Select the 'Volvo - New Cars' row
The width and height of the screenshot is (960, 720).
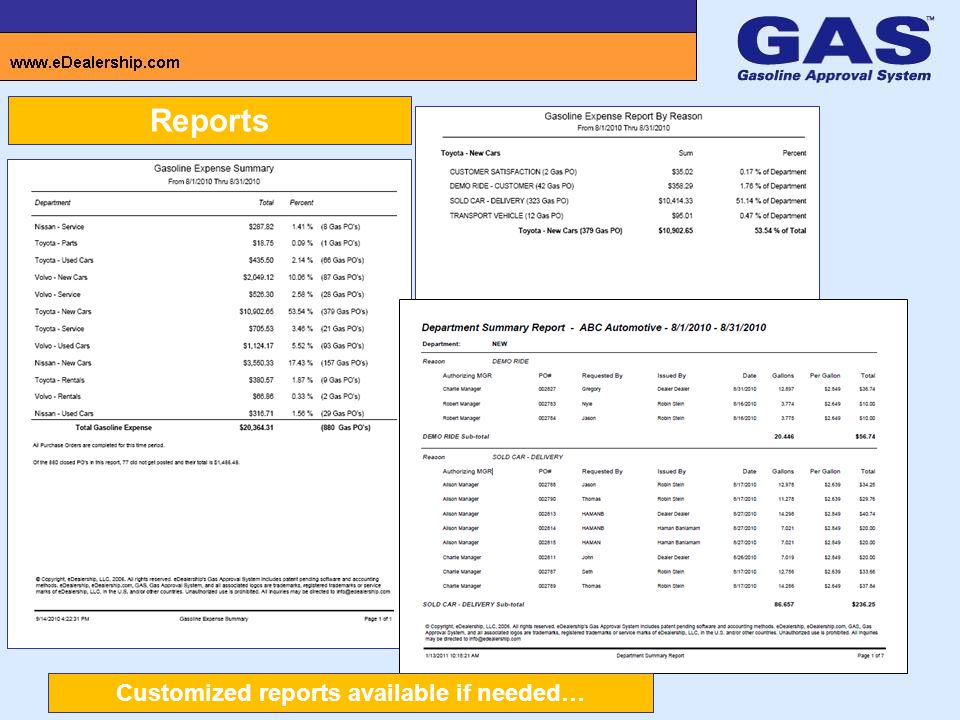[200, 277]
